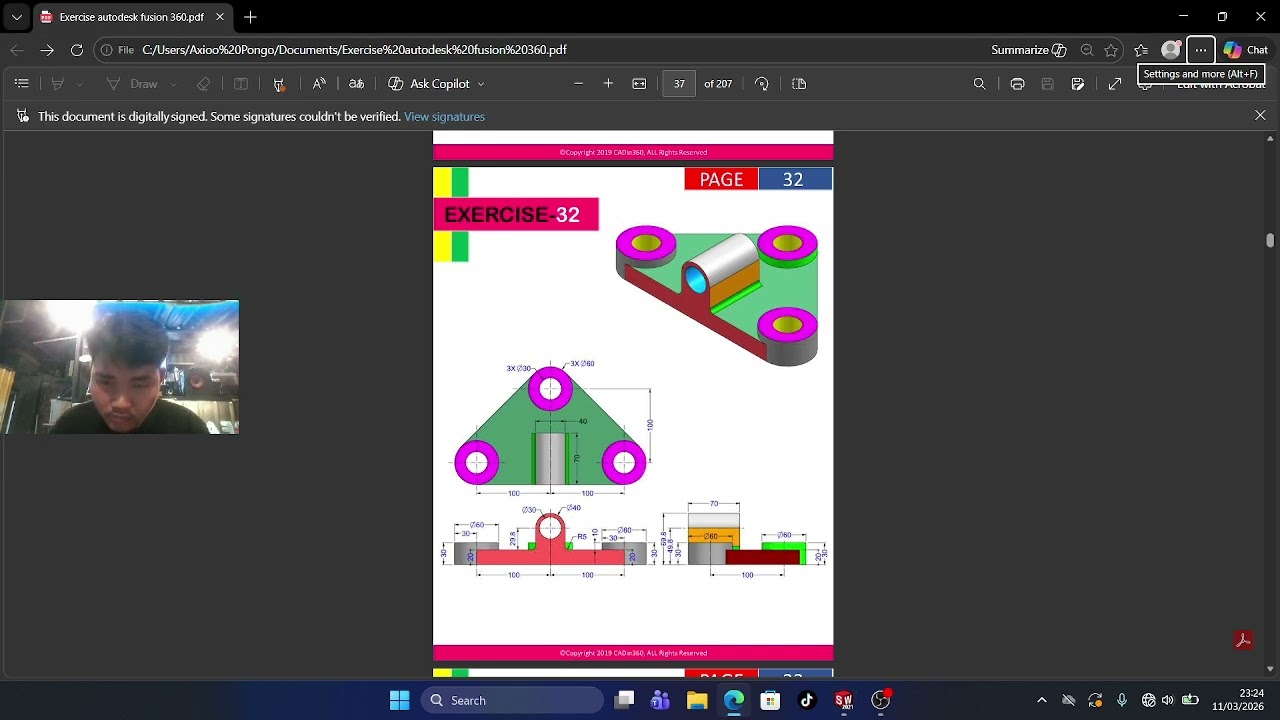Expand the Draw tool options arrow
Image resolution: width=1280 pixels, height=720 pixels.
pyautogui.click(x=174, y=84)
